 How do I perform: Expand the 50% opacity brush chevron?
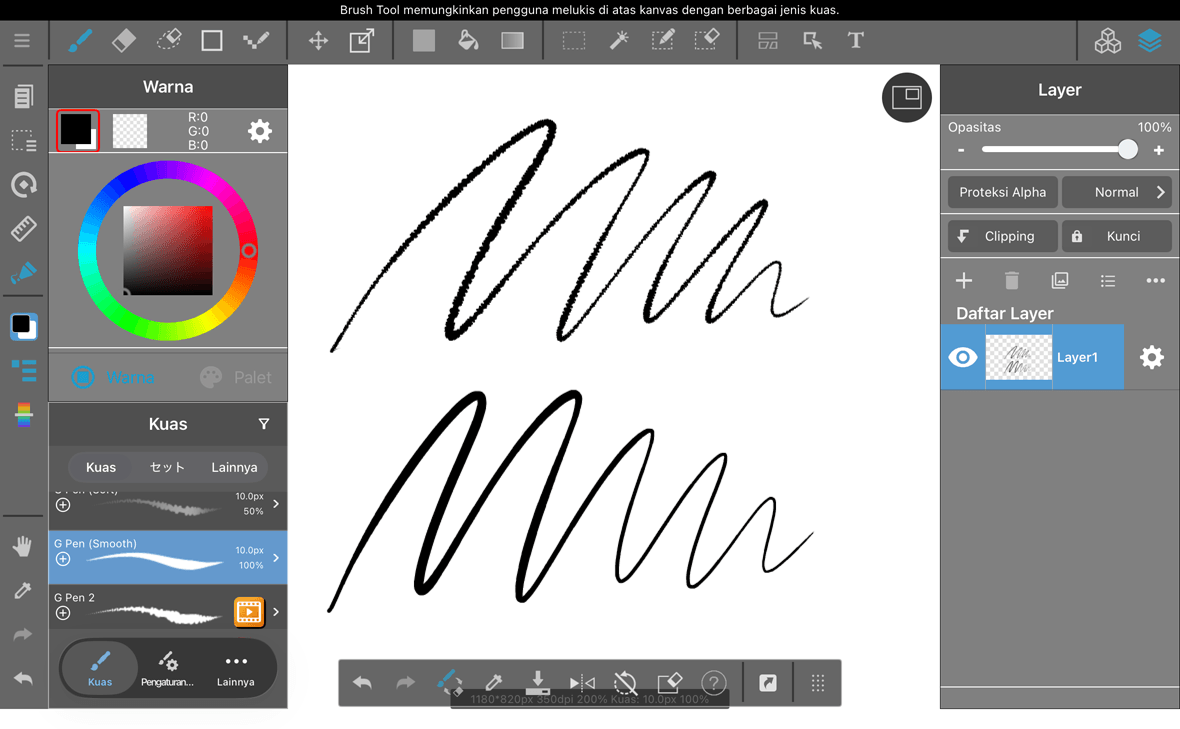276,503
